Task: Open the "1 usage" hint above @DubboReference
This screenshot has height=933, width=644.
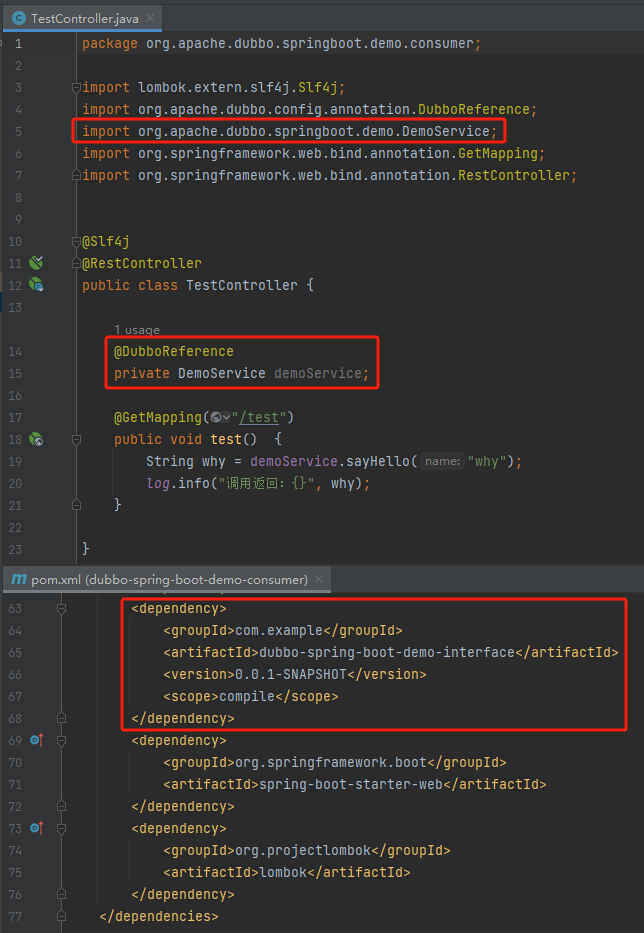Action: coord(137,330)
